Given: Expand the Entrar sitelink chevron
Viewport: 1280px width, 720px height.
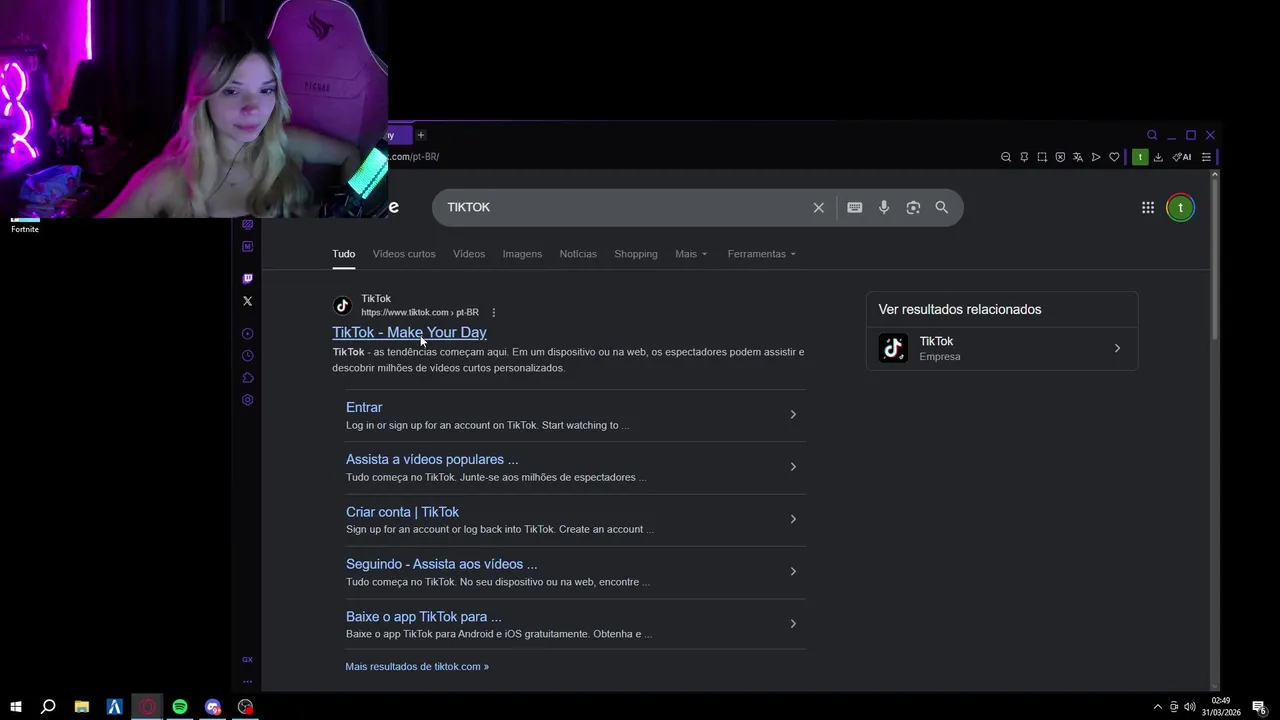Looking at the screenshot, I should (793, 415).
